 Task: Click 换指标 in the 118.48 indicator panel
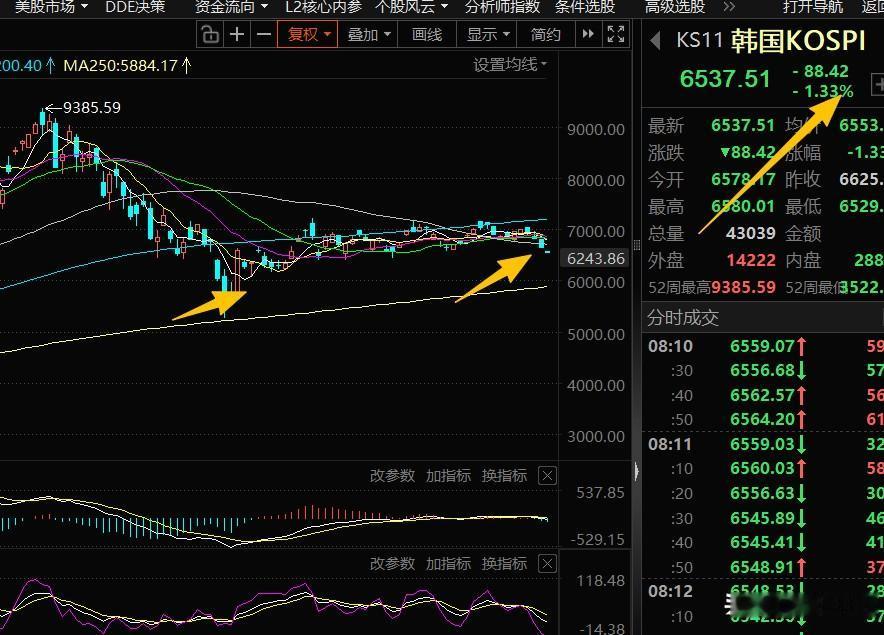pos(504,563)
